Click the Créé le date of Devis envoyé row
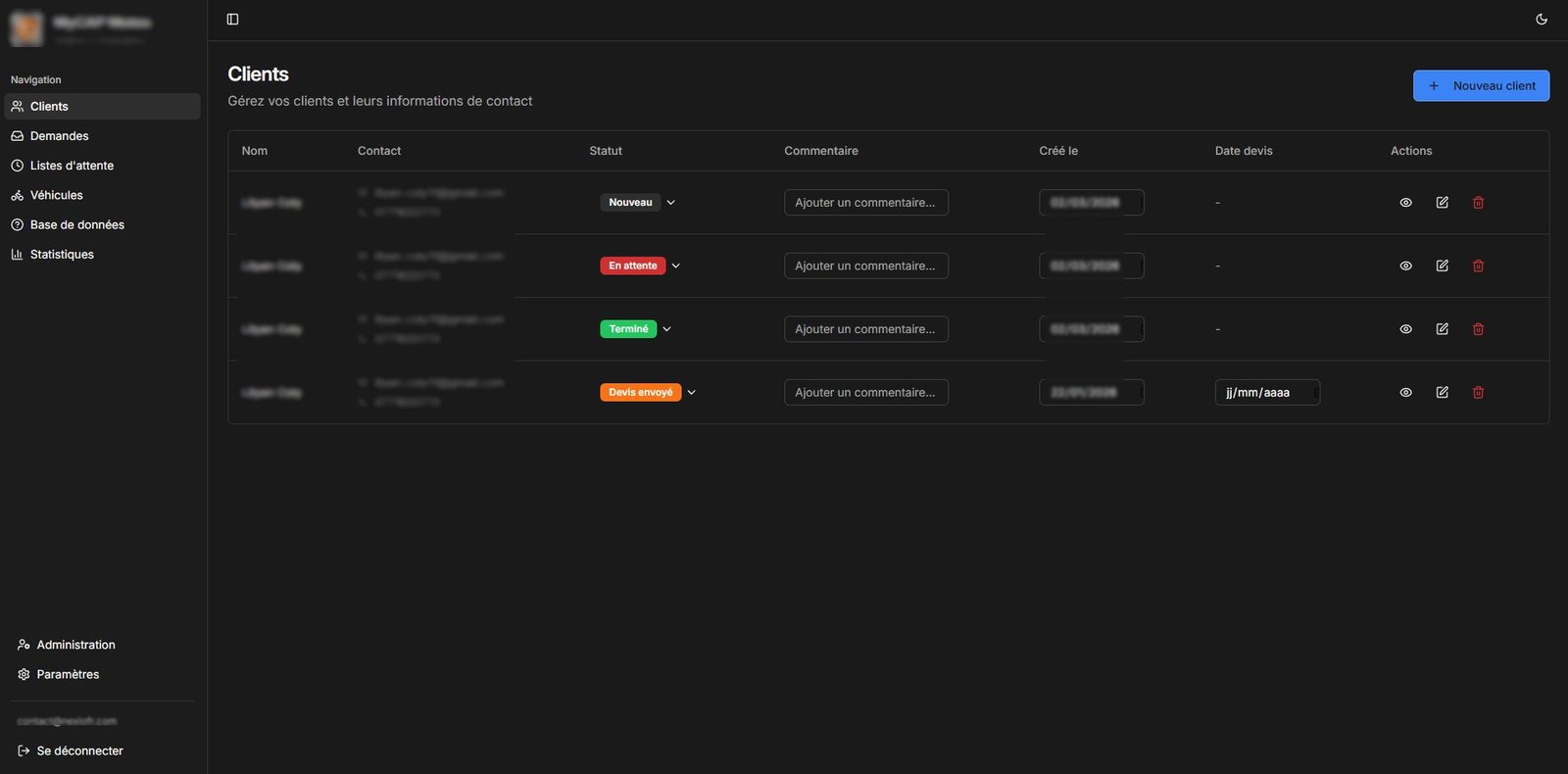 (1092, 393)
